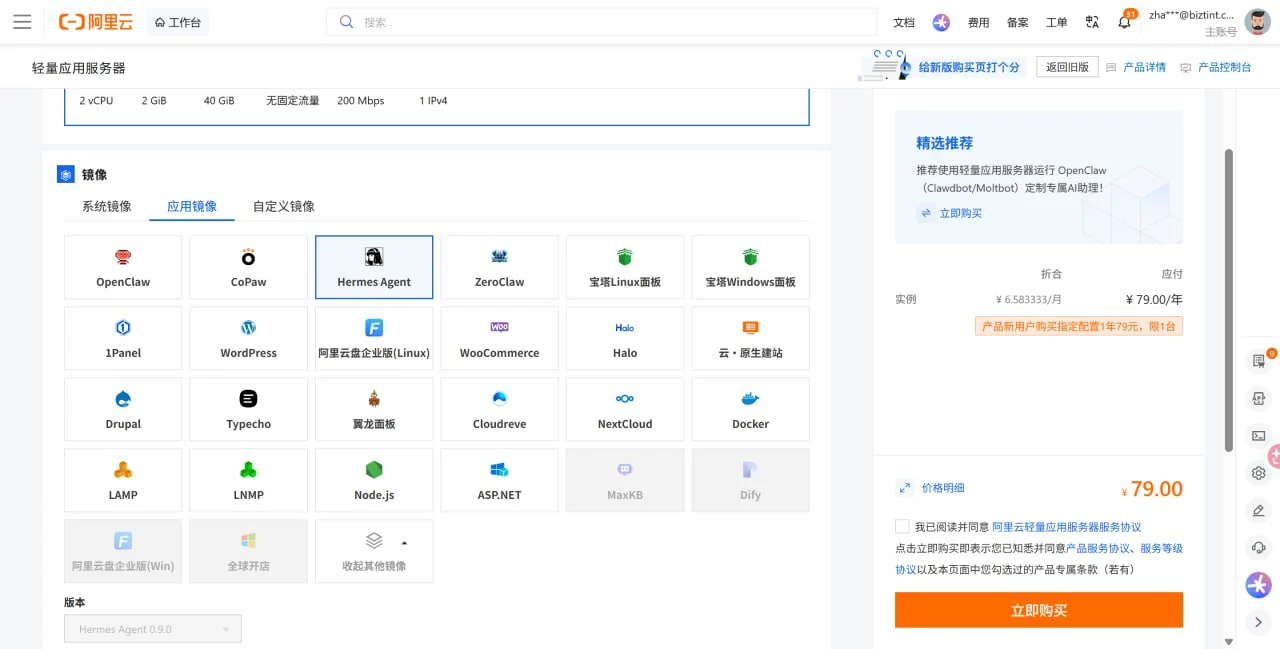Open 产品详情 link
Screen dimensions: 1280x649
coord(1144,67)
